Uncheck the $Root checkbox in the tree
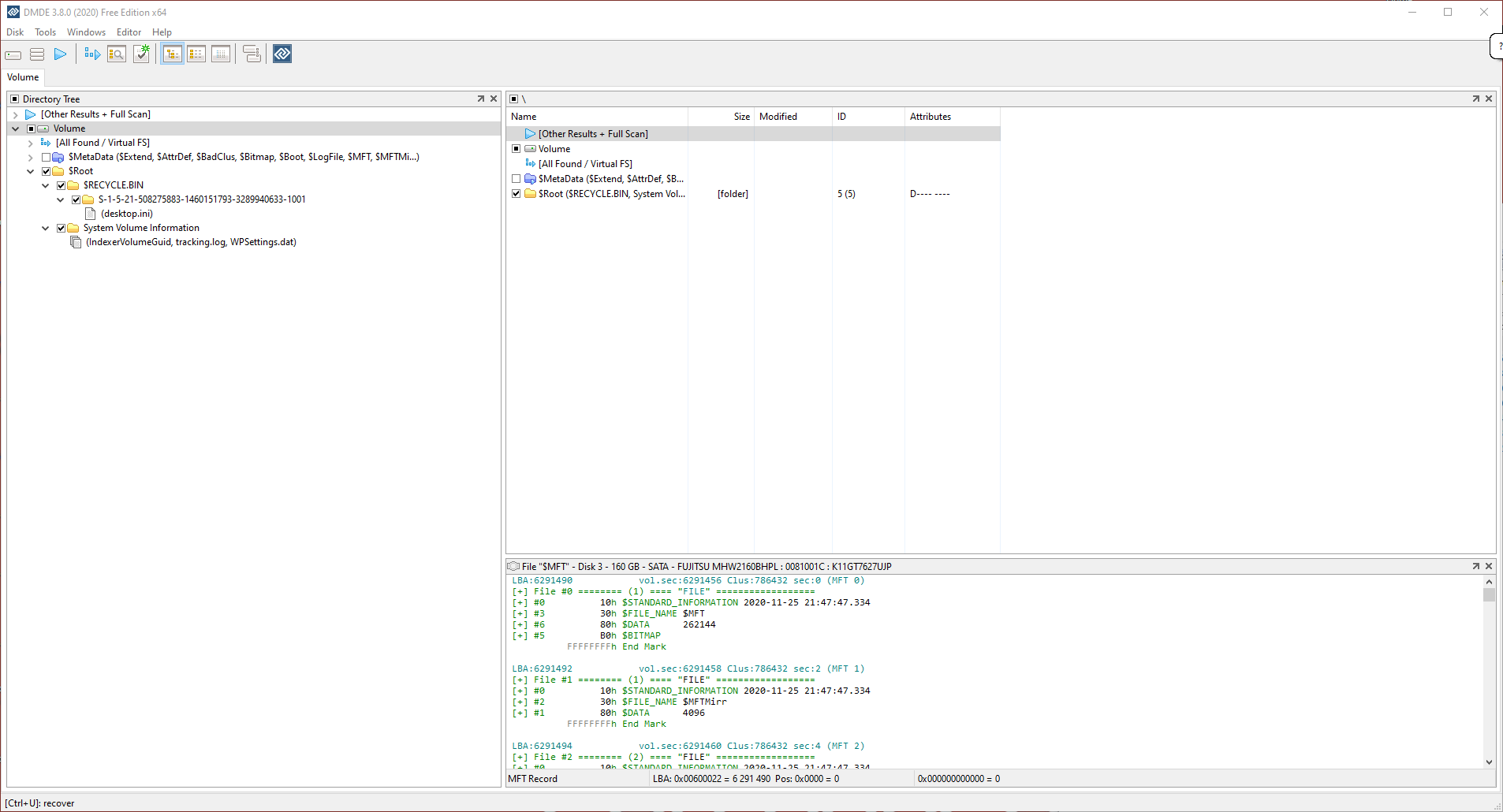Viewport: 1503px width, 812px height. click(47, 171)
